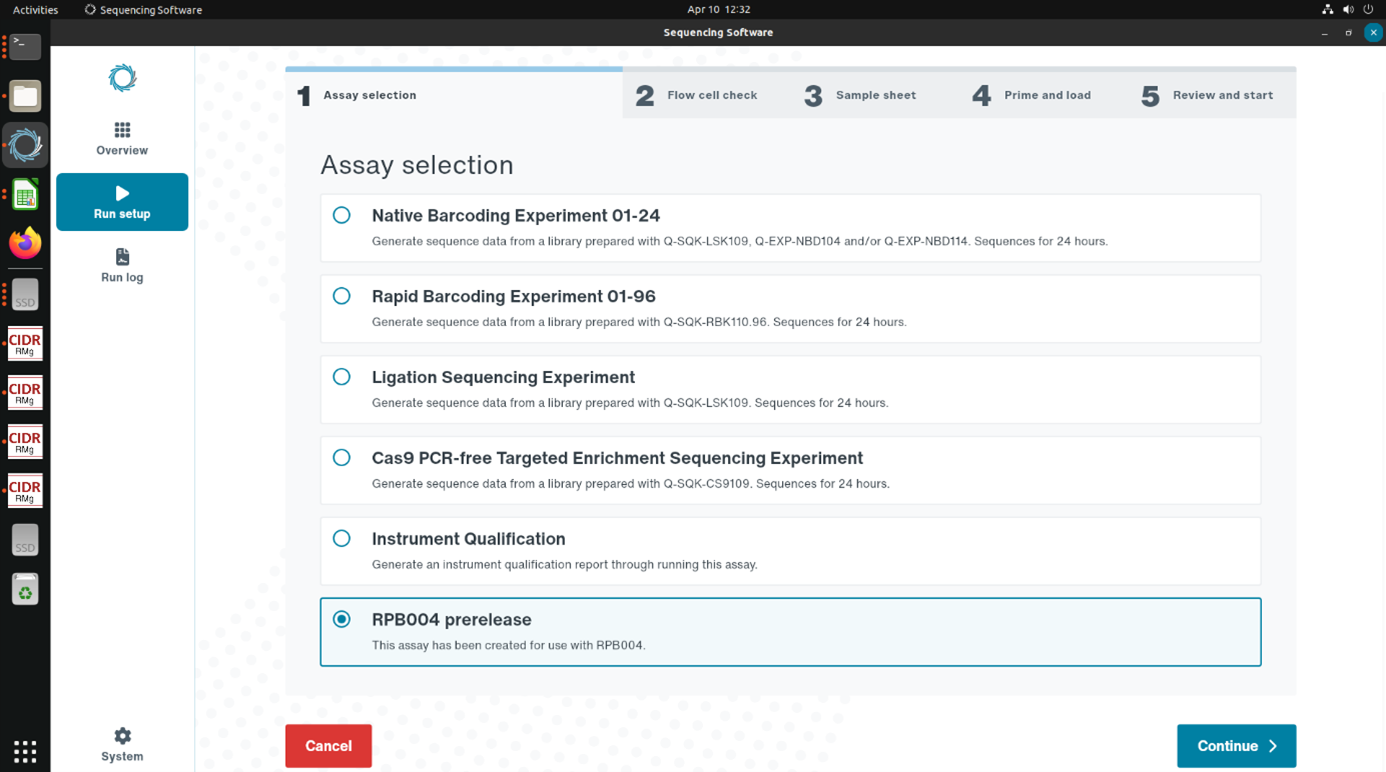Click the Run setup play icon
The height and width of the screenshot is (772, 1386).
pos(122,193)
